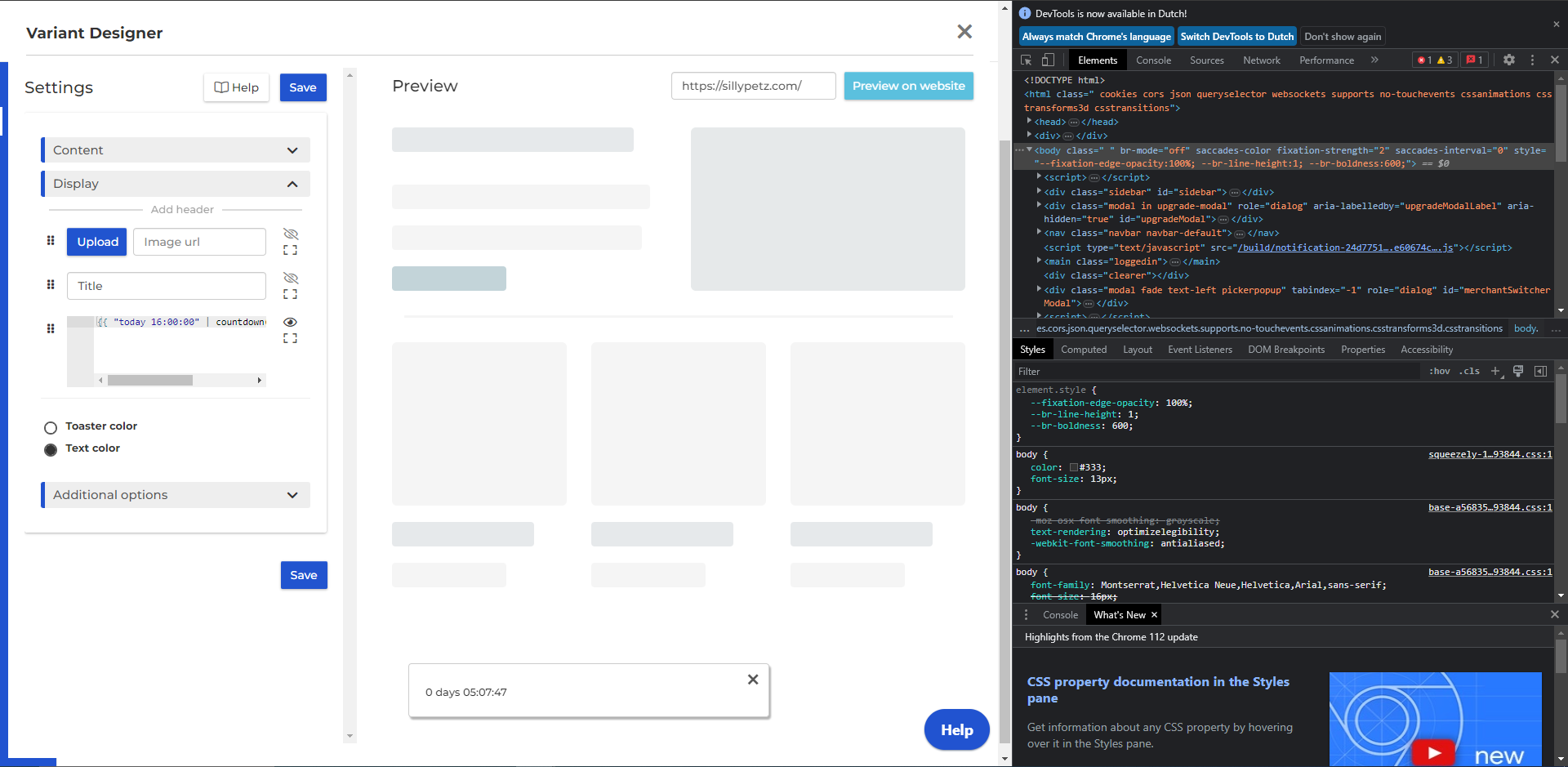Collapse the body node in Elements tree
The width and height of the screenshot is (1568, 767).
1029,150
